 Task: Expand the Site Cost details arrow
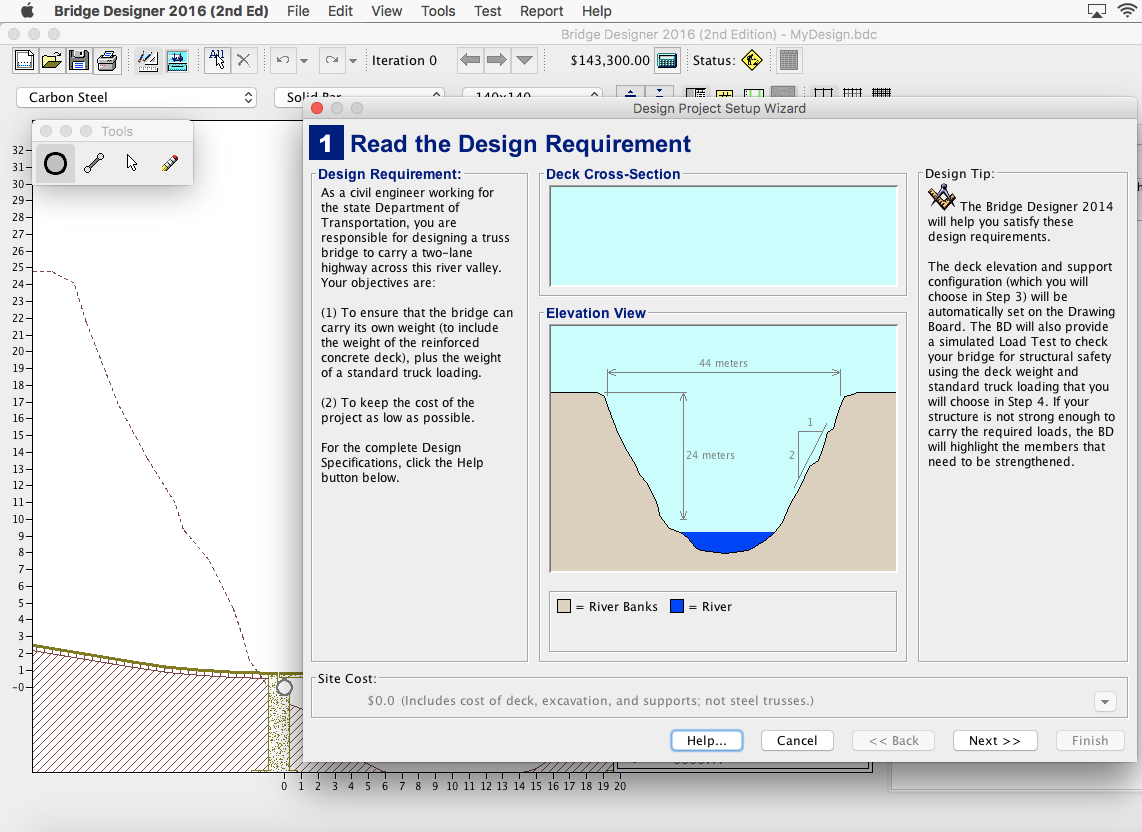coord(1105,702)
